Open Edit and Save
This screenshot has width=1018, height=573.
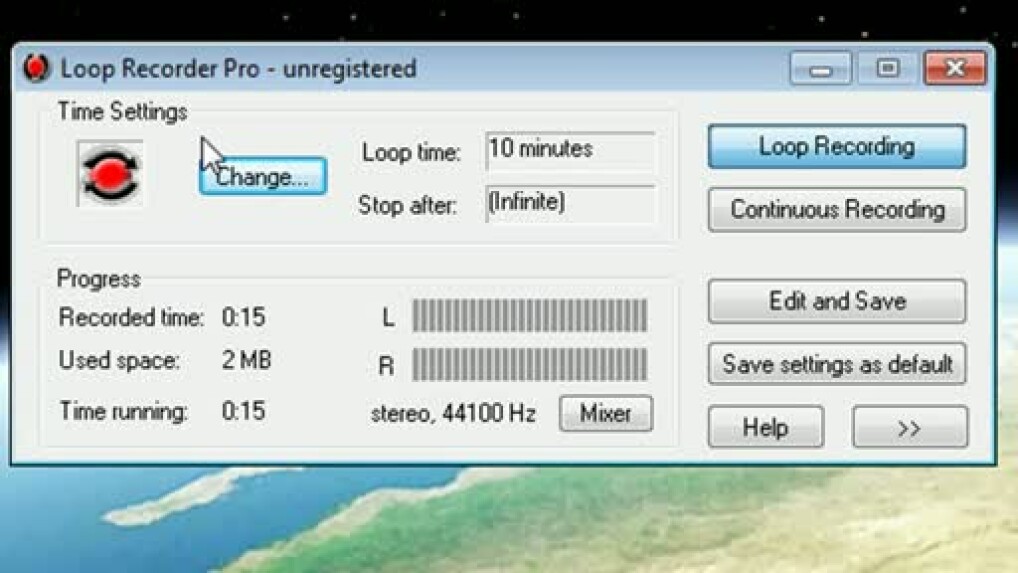(x=837, y=301)
